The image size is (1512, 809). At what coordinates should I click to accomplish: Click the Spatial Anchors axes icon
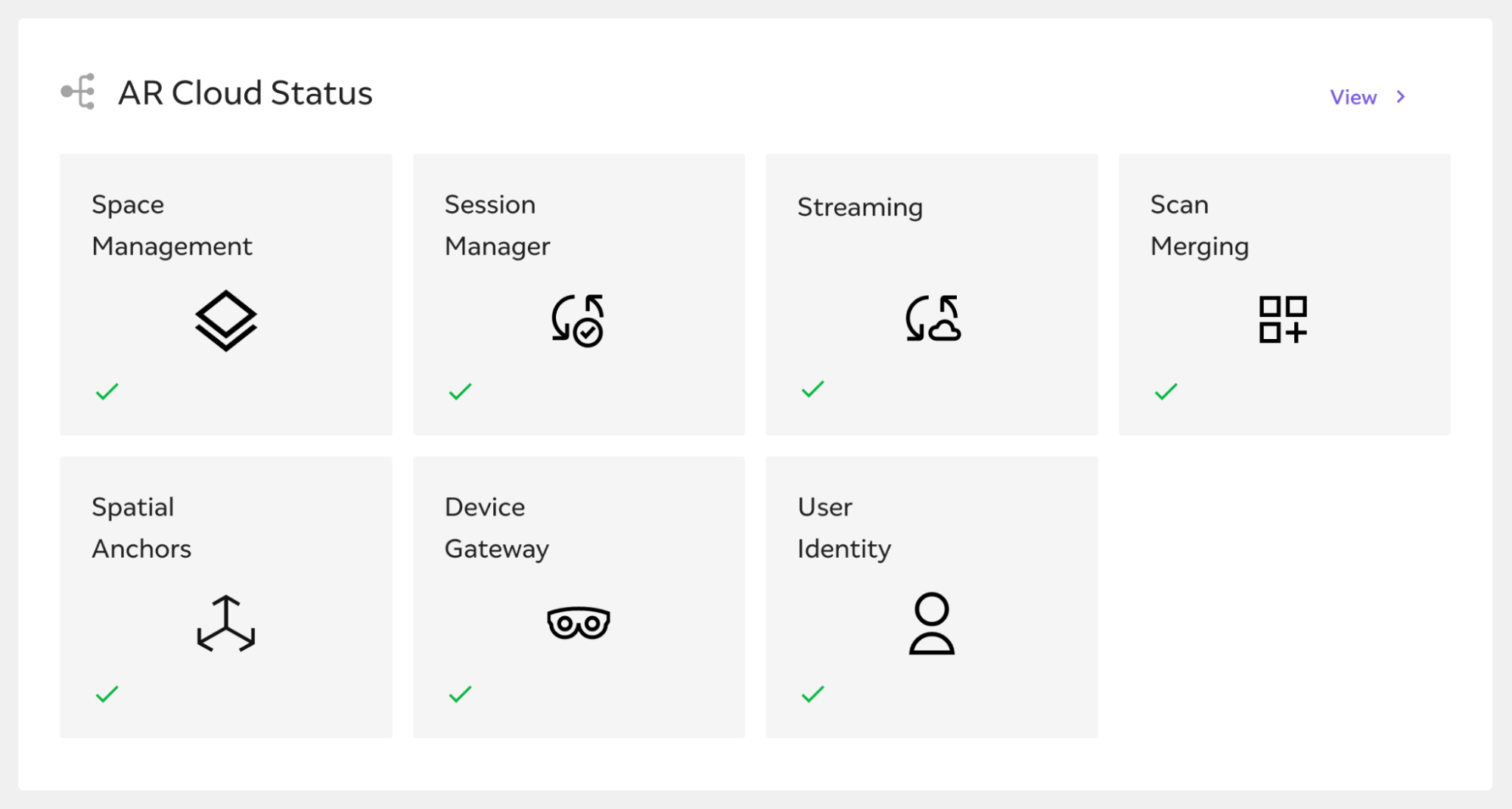[225, 624]
